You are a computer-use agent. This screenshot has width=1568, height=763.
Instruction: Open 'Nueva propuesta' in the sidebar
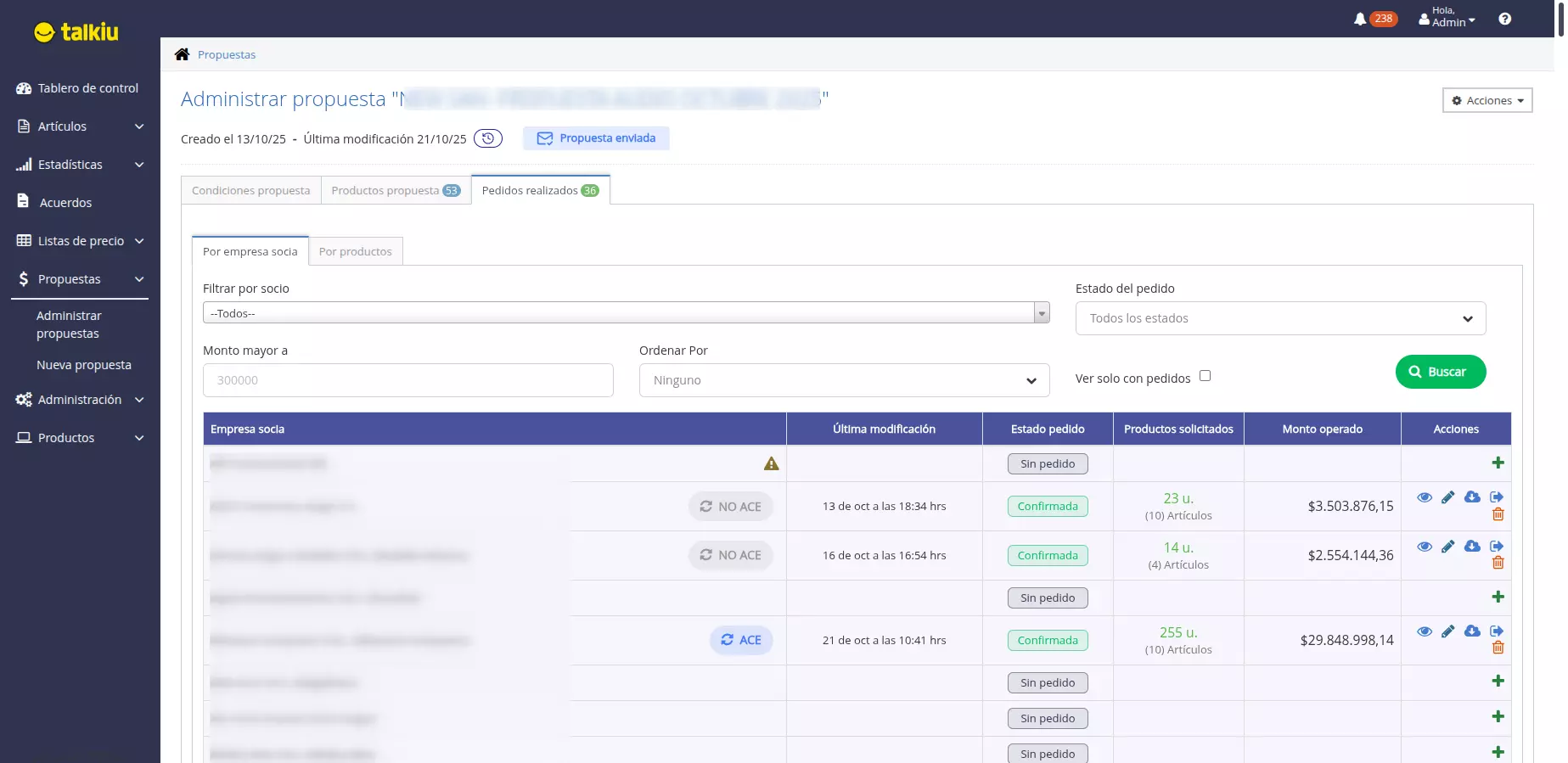pos(84,365)
